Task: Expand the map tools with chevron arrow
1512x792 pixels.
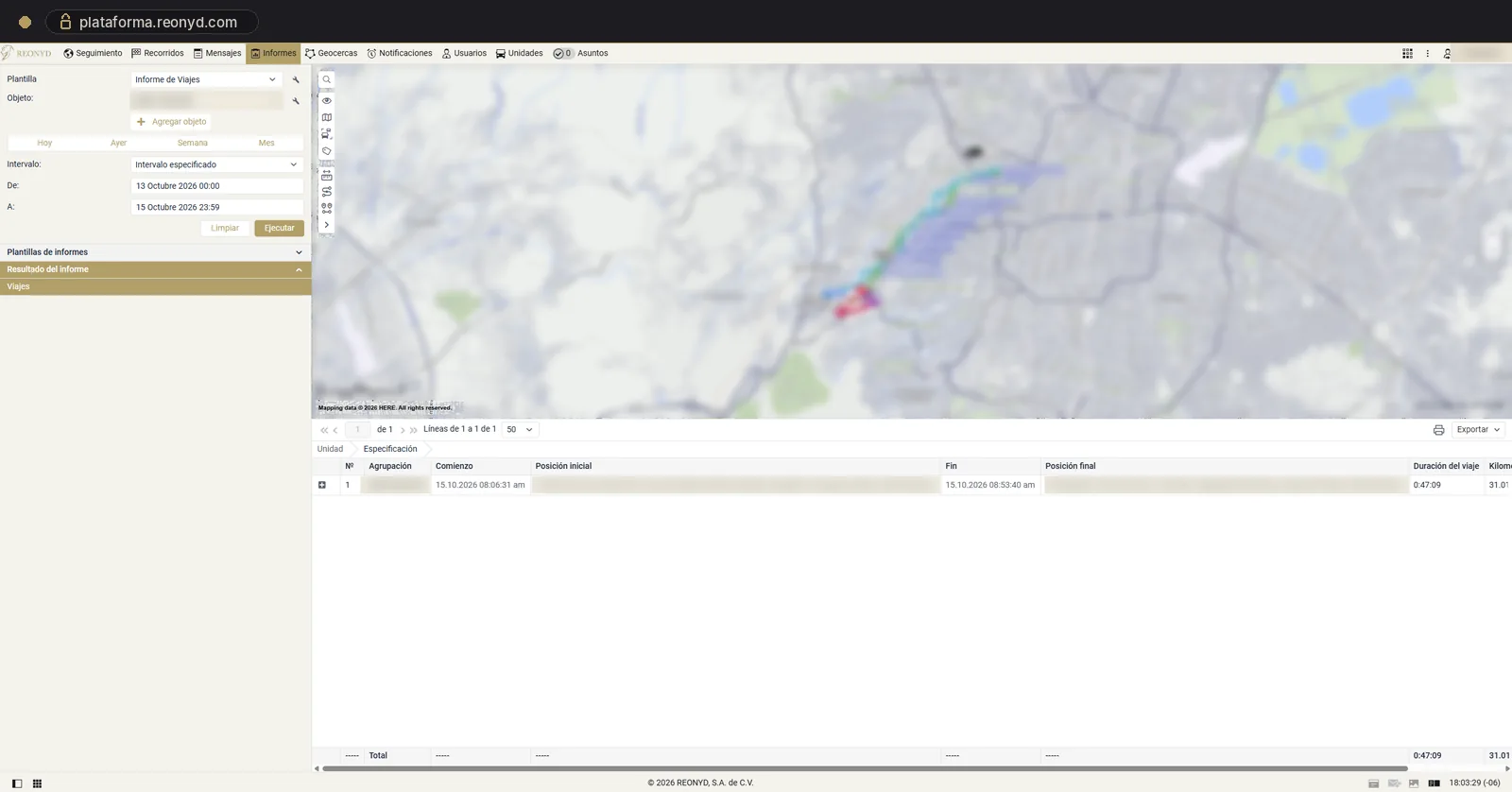Action: (x=327, y=225)
